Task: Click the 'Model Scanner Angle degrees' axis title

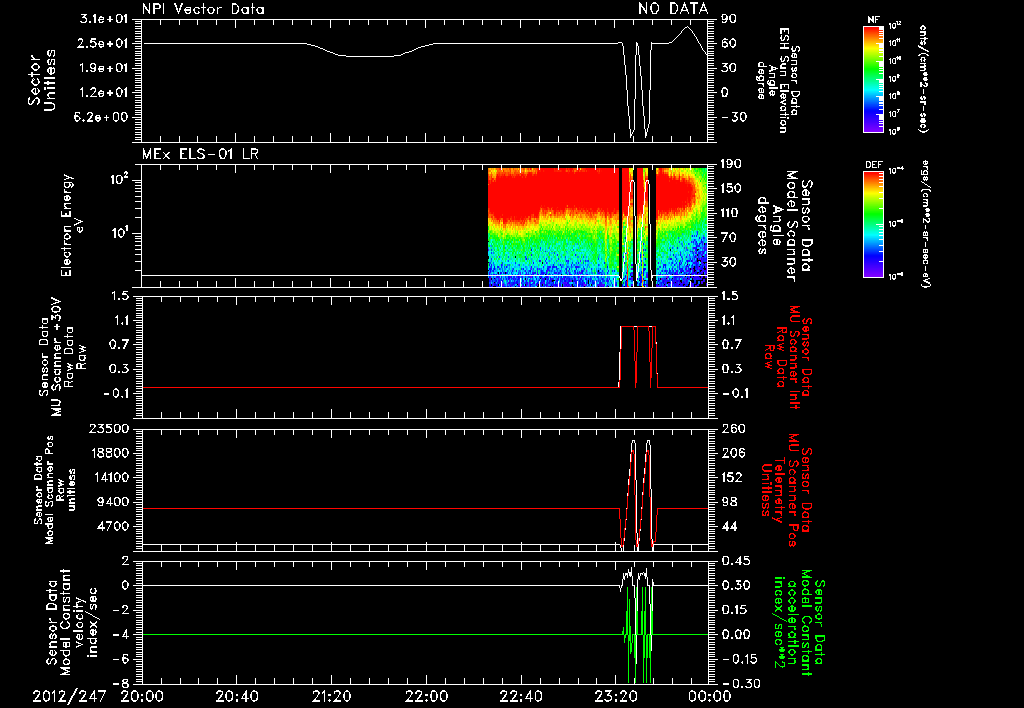Action: [784, 226]
